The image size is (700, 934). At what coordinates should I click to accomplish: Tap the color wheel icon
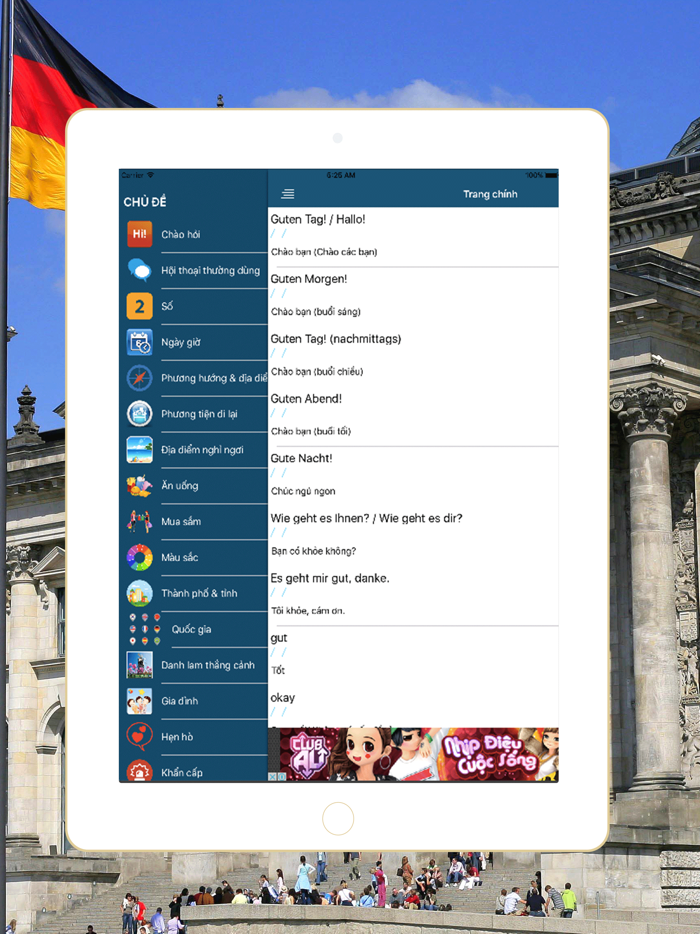(x=139, y=558)
